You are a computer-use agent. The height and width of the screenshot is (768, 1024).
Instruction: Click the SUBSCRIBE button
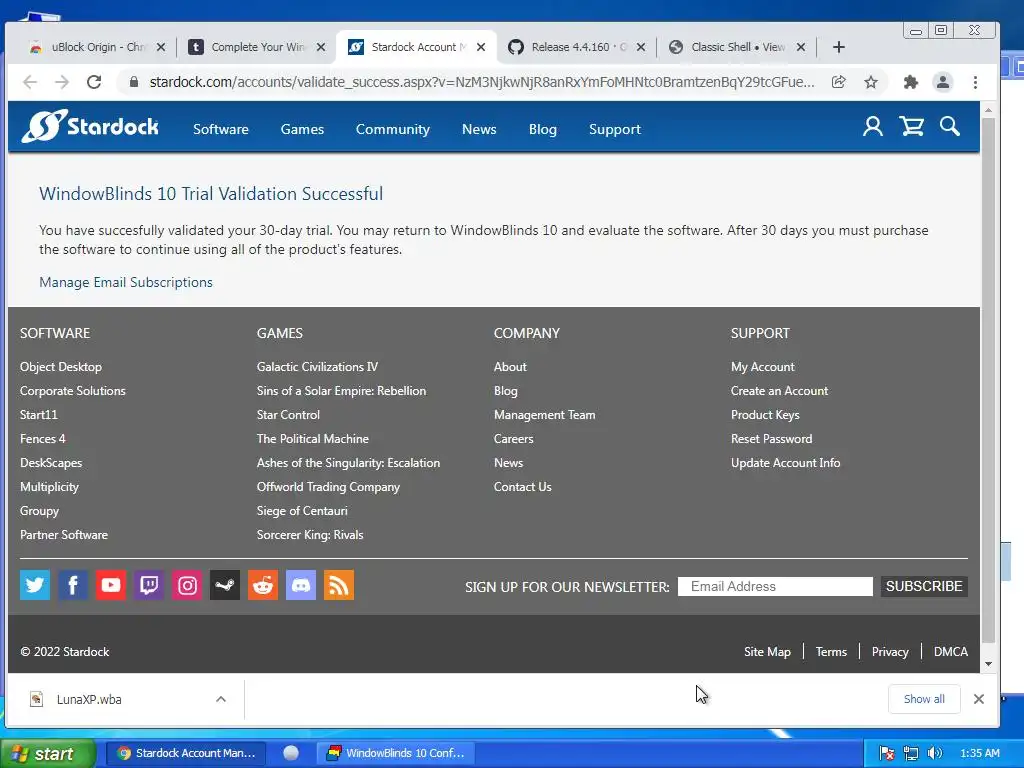[924, 586]
